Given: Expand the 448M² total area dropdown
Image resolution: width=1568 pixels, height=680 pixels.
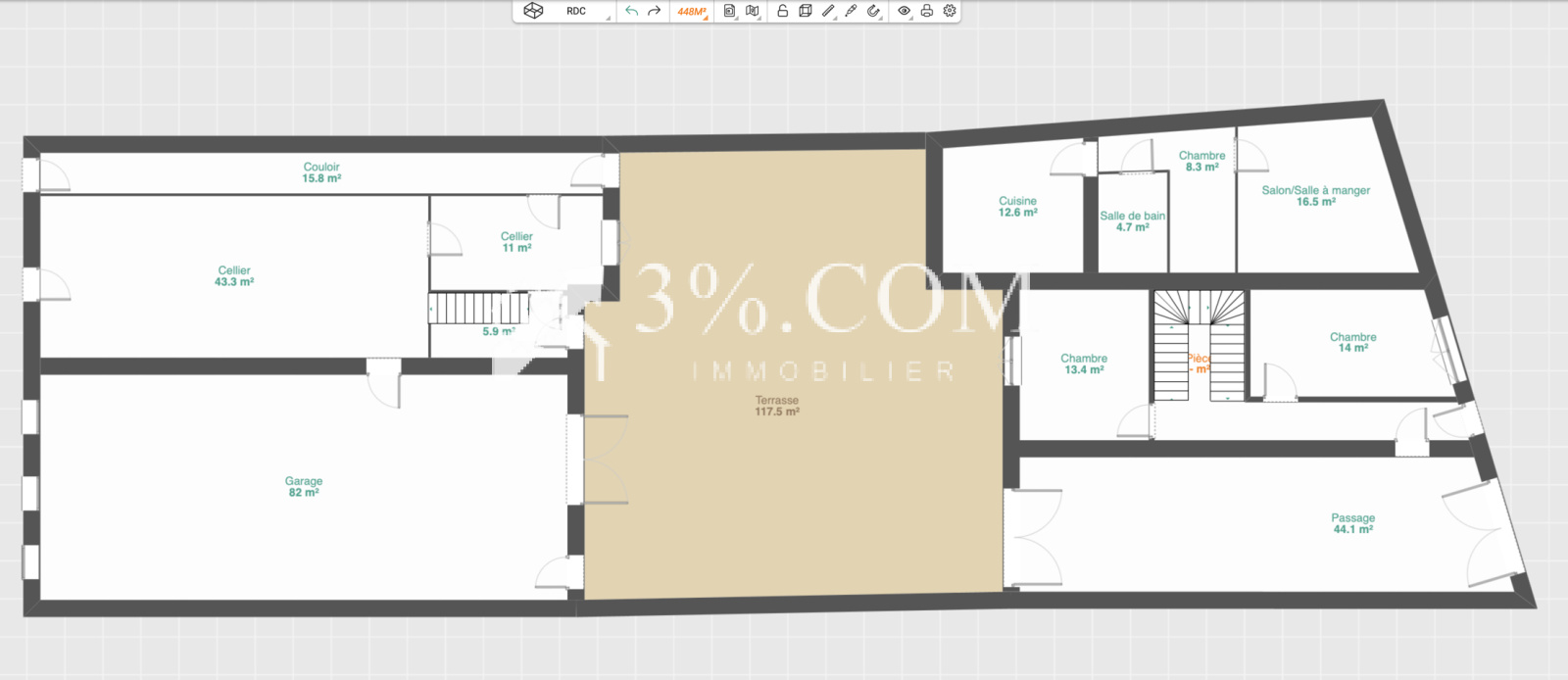Looking at the screenshot, I should point(692,12).
